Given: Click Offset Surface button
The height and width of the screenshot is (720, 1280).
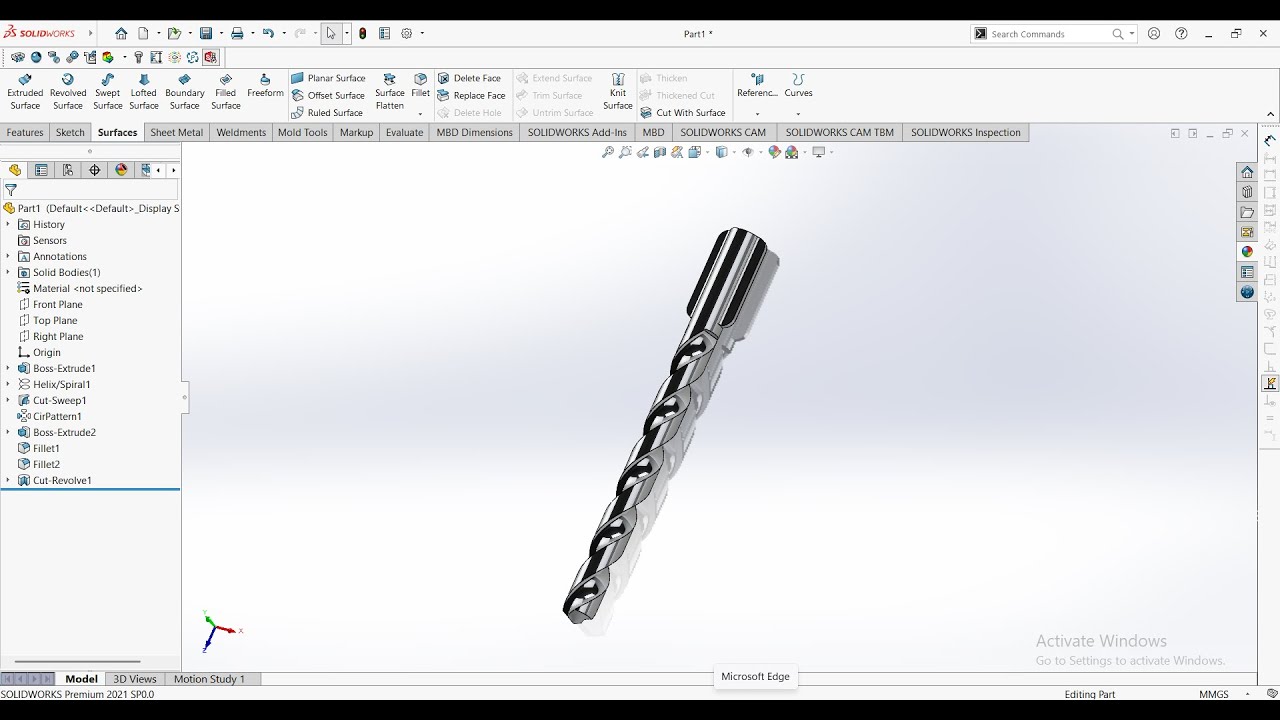Looking at the screenshot, I should coord(328,96).
